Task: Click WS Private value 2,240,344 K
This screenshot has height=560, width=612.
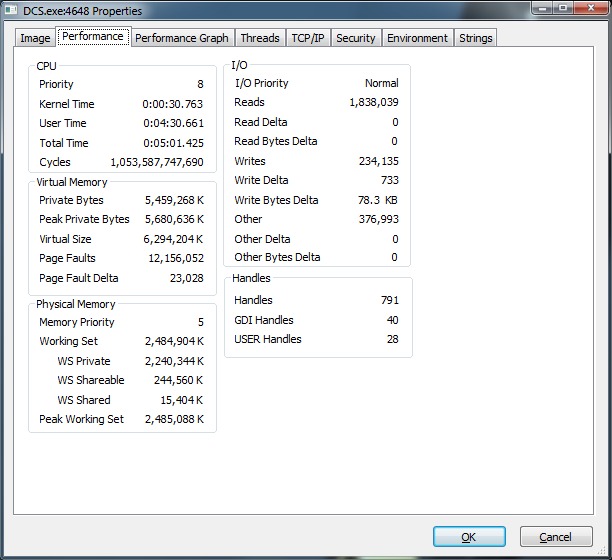Action: pos(174,361)
